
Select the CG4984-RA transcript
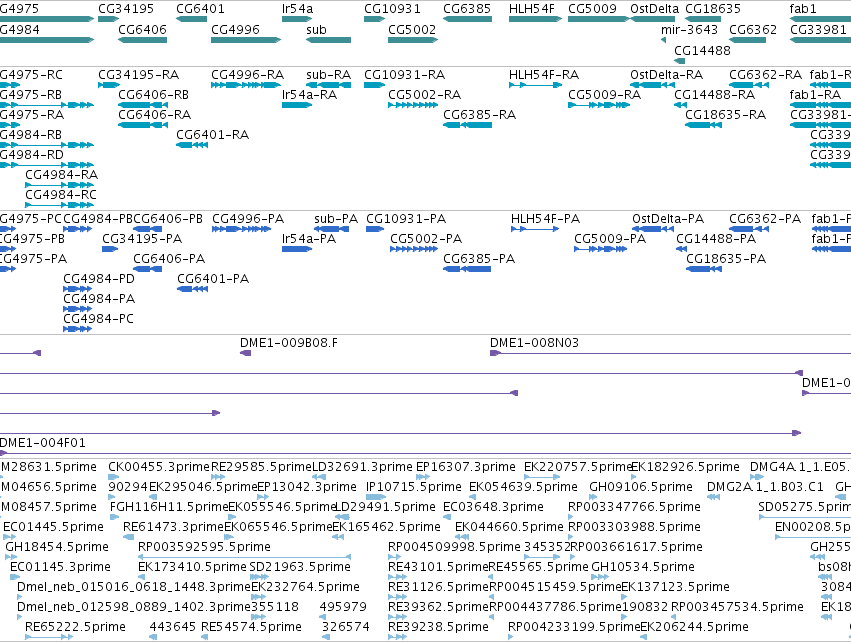(x=60, y=185)
